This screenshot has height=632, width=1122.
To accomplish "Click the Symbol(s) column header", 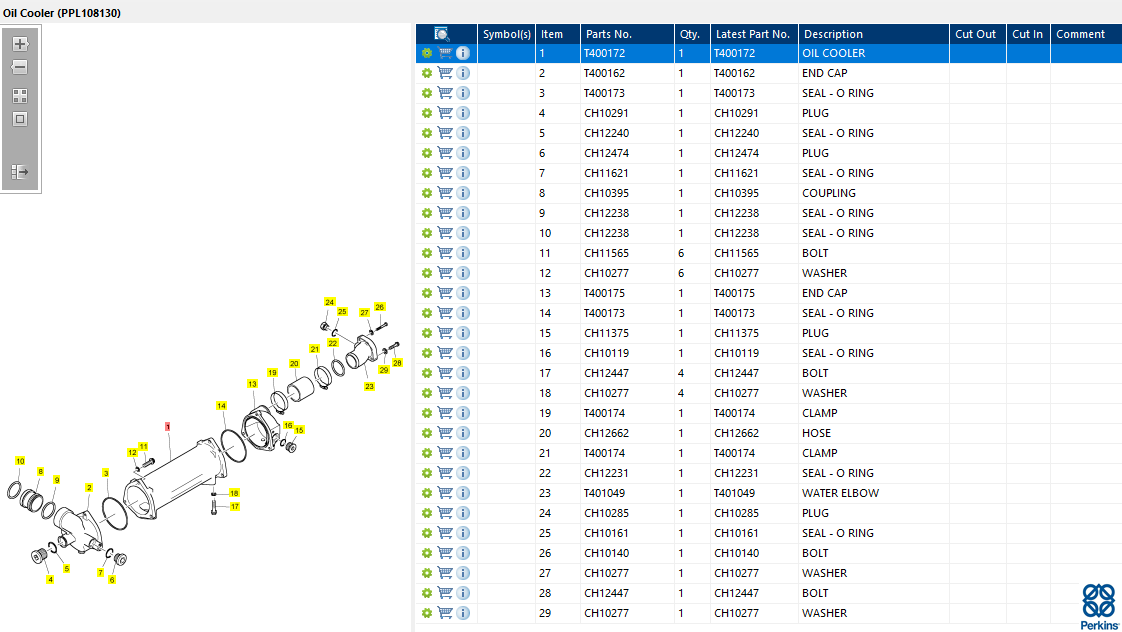I will [506, 34].
